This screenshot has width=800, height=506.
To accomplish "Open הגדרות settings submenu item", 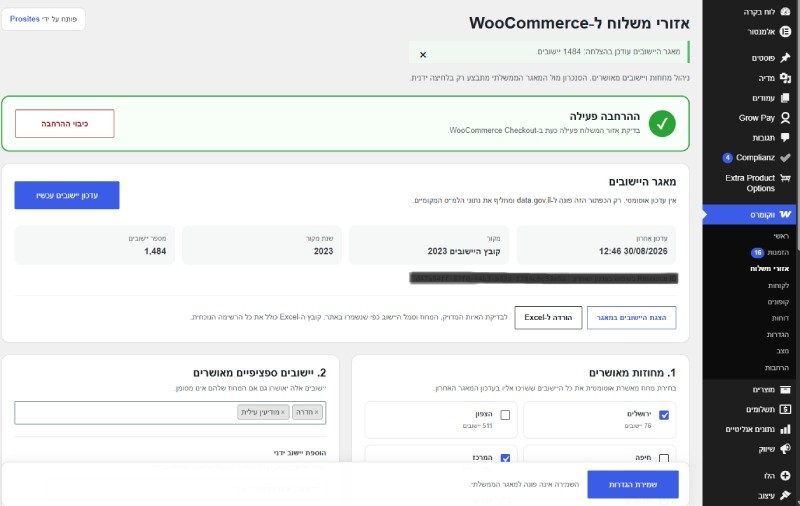I will (778, 335).
